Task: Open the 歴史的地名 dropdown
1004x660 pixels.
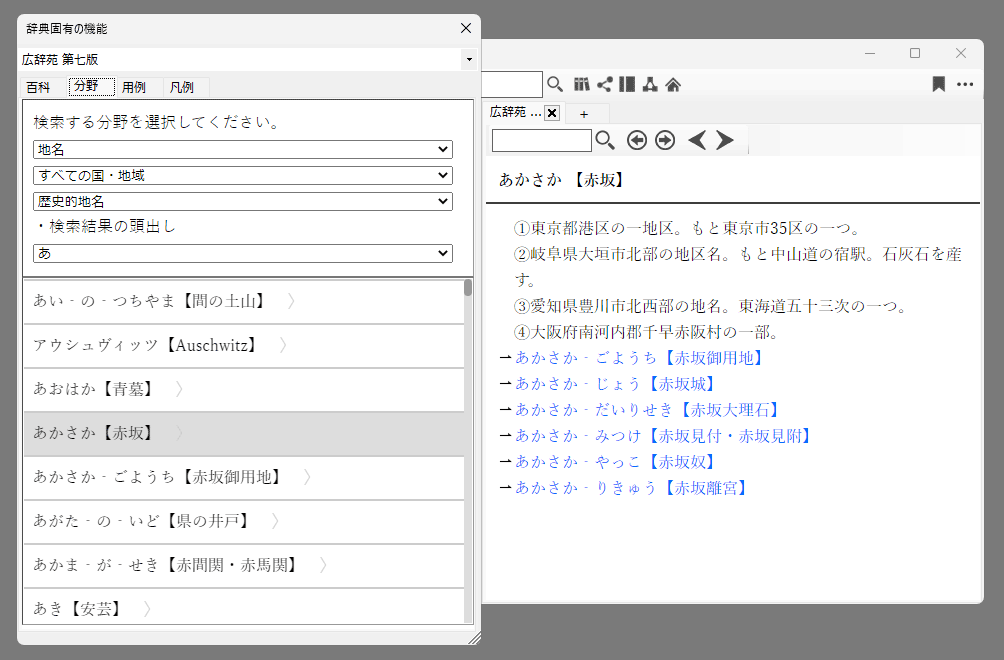Action: pos(243,201)
